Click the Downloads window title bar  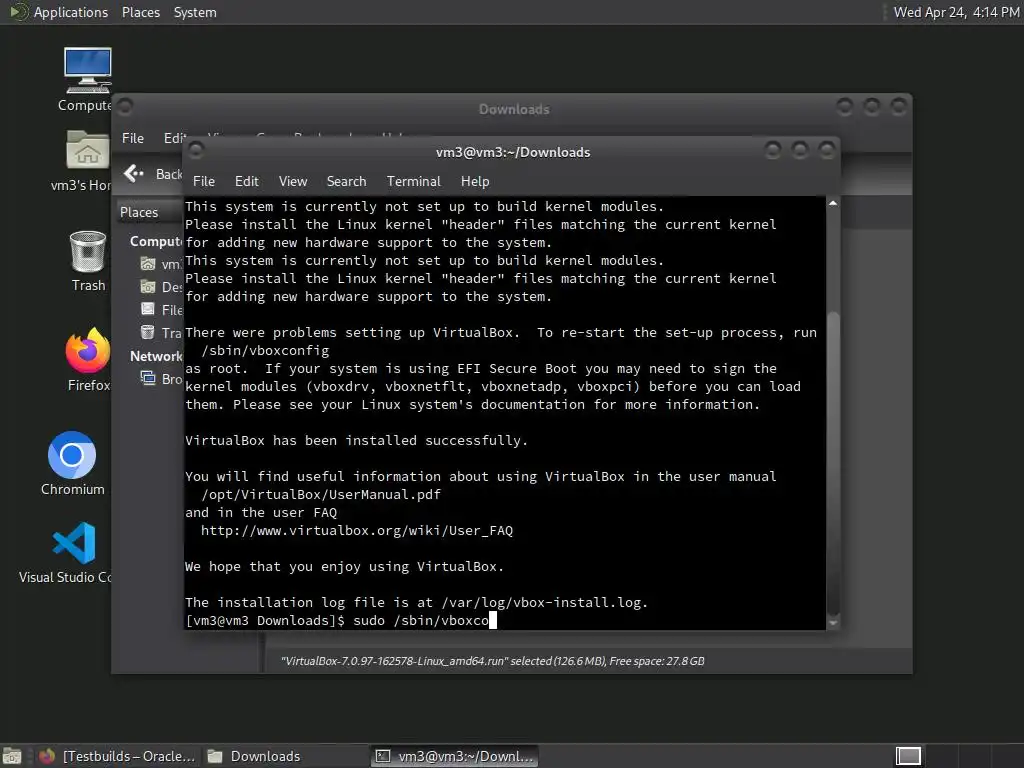point(513,108)
